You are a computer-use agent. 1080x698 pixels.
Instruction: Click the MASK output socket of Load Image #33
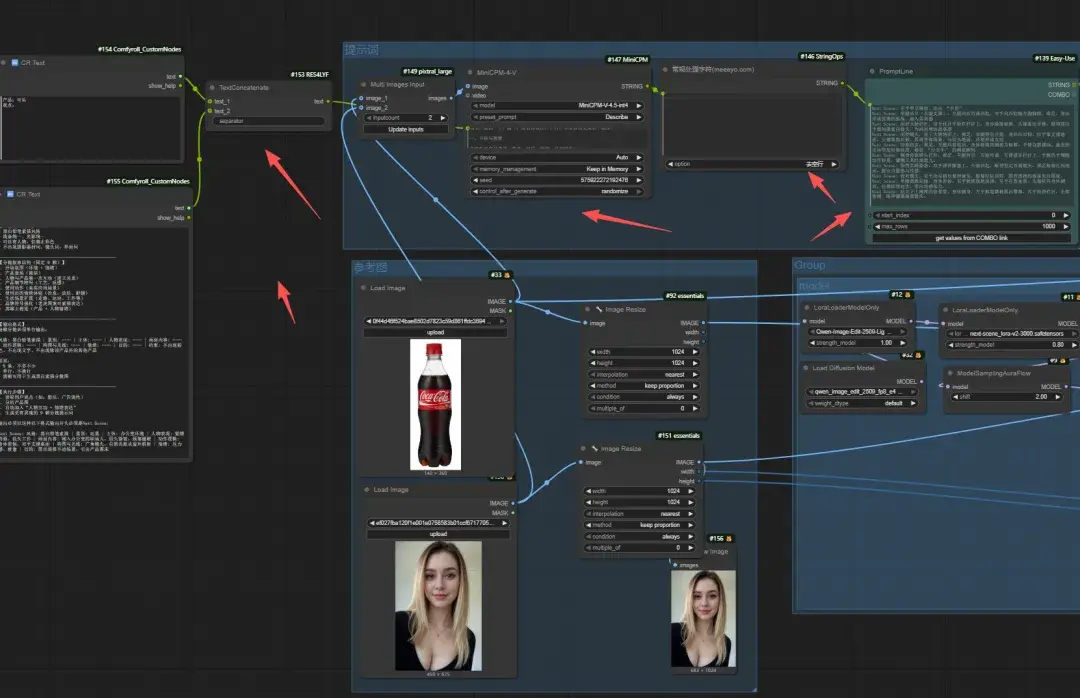pyautogui.click(x=510, y=311)
